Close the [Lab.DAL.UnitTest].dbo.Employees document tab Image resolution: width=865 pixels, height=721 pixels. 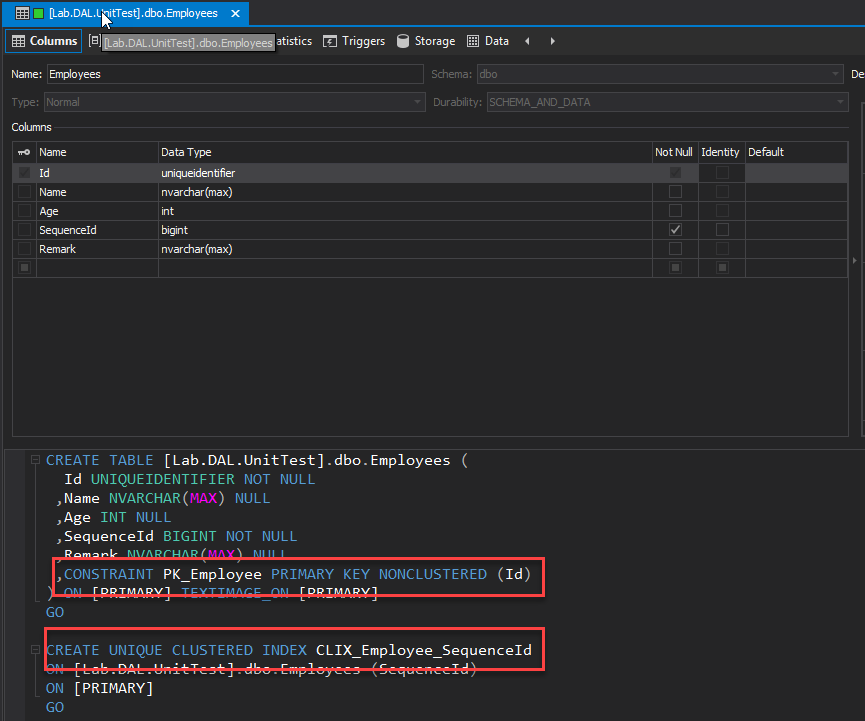pyautogui.click(x=236, y=13)
